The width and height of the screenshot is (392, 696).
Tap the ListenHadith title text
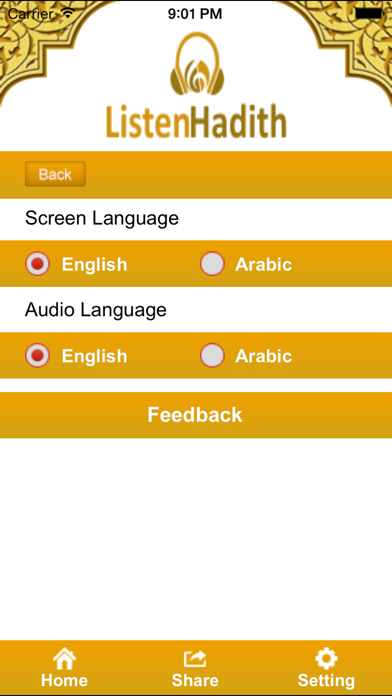(196, 121)
